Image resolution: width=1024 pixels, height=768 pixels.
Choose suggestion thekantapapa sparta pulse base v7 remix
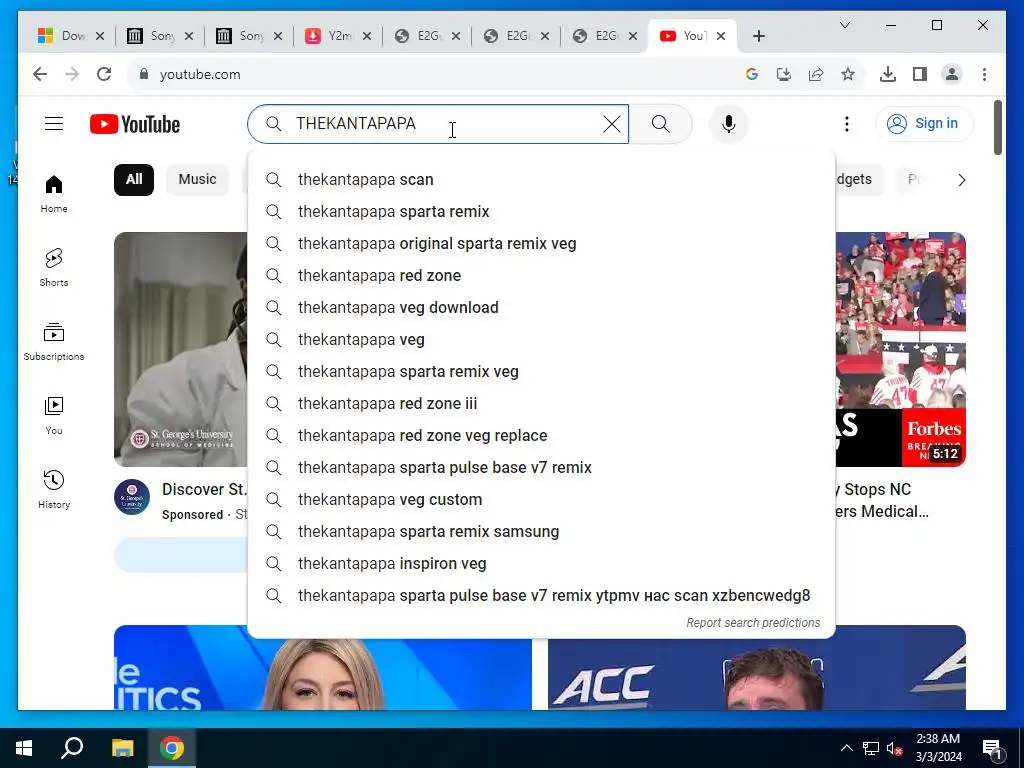(x=541, y=468)
